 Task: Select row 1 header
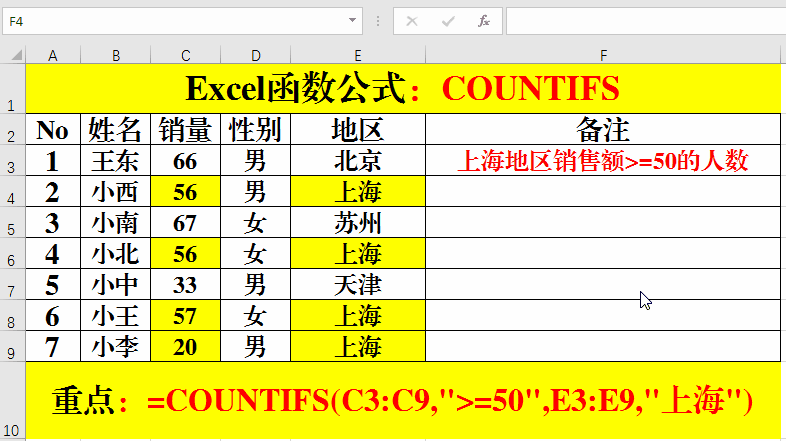pyautogui.click(x=13, y=89)
